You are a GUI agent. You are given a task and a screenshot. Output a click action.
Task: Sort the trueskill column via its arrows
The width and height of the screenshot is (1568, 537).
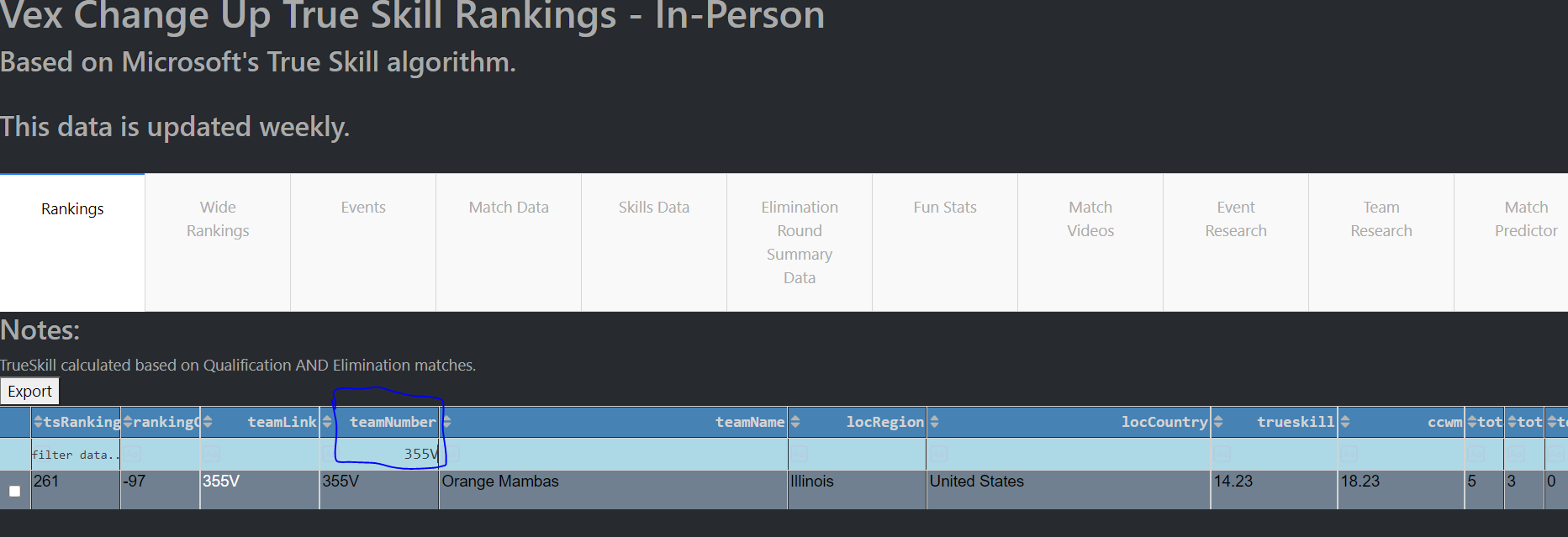(x=1218, y=422)
